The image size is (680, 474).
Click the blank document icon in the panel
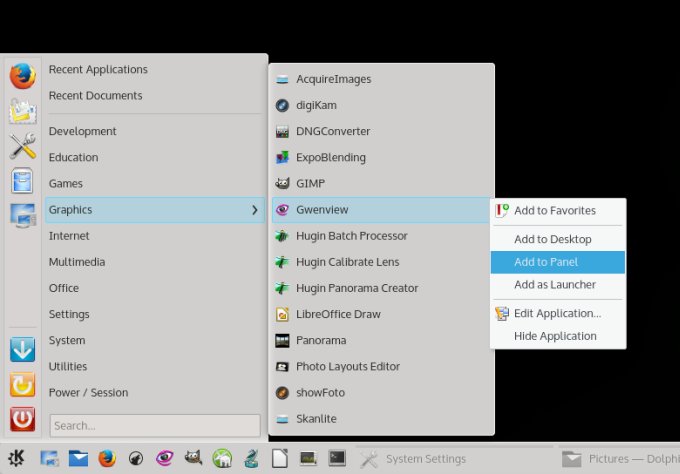pyautogui.click(x=280, y=458)
